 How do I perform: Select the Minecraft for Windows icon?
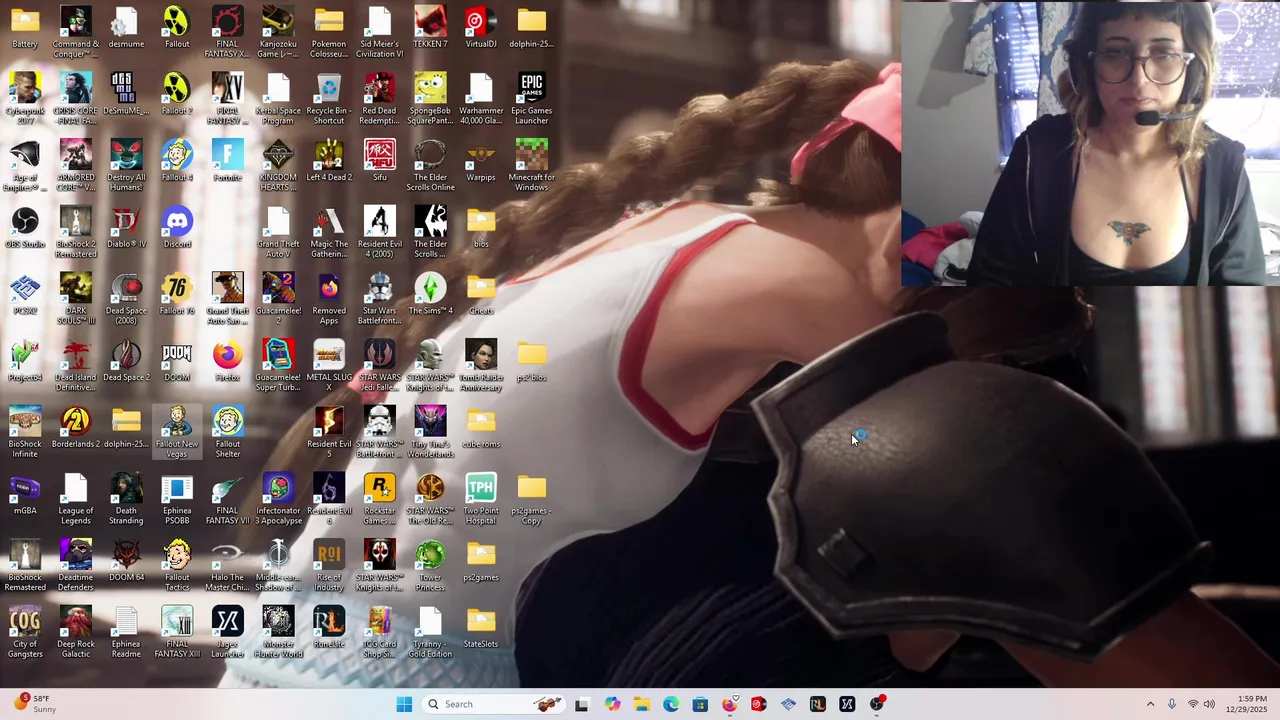click(532, 165)
